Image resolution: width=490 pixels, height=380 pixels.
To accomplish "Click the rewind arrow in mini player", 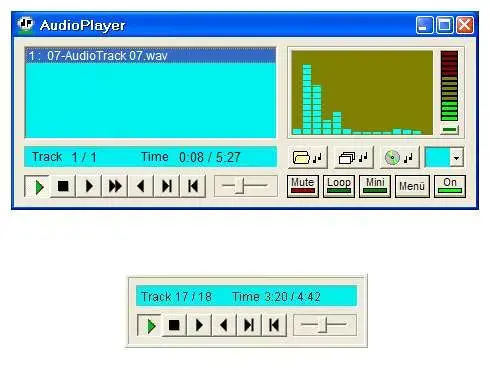I will point(224,325).
